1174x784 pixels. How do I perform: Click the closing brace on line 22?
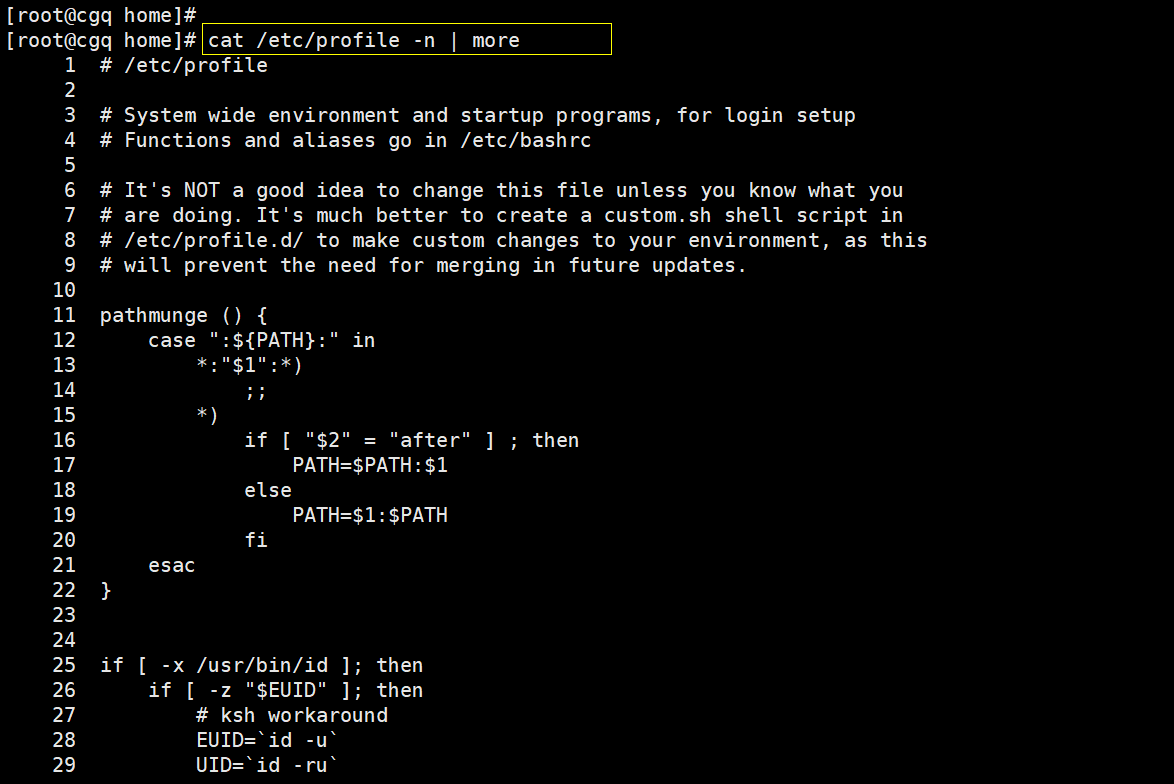[106, 590]
